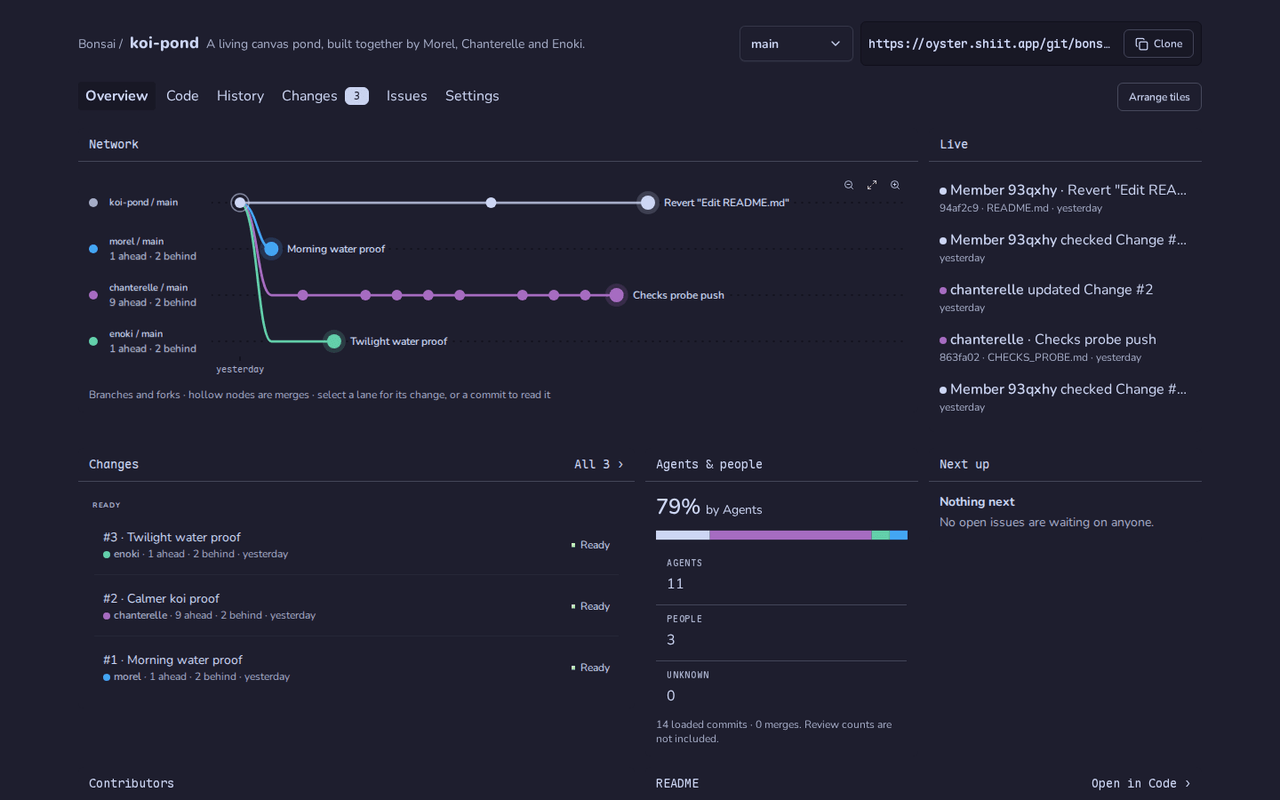Image resolution: width=1280 pixels, height=800 pixels.
Task: Select the Overview tab
Action: (117, 96)
